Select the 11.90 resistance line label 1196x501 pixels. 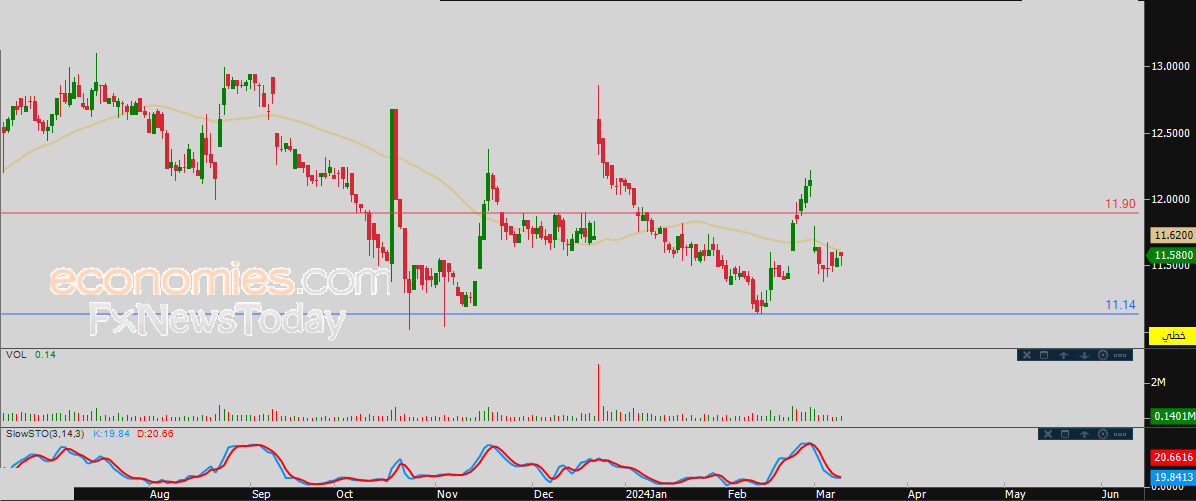[1120, 204]
